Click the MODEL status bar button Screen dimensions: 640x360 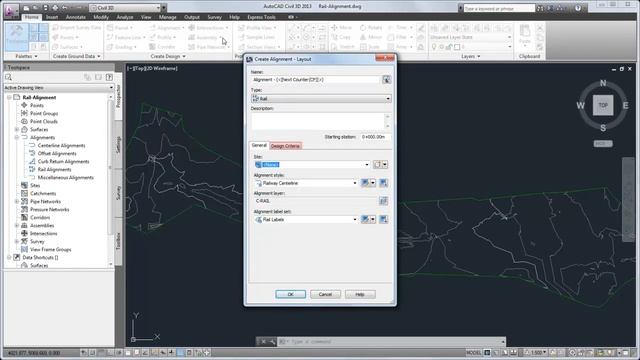point(473,352)
